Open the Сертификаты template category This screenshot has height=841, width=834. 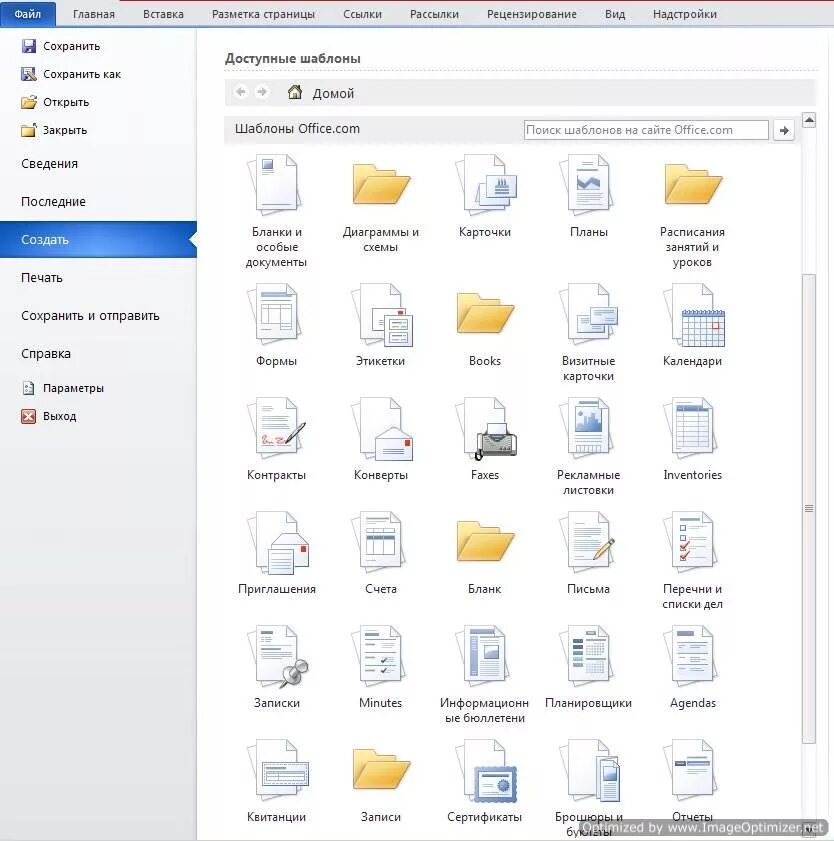point(485,780)
